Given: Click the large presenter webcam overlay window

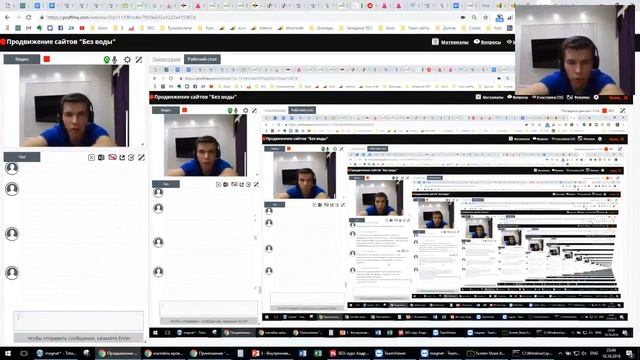Looking at the screenshot, I should point(575,50).
